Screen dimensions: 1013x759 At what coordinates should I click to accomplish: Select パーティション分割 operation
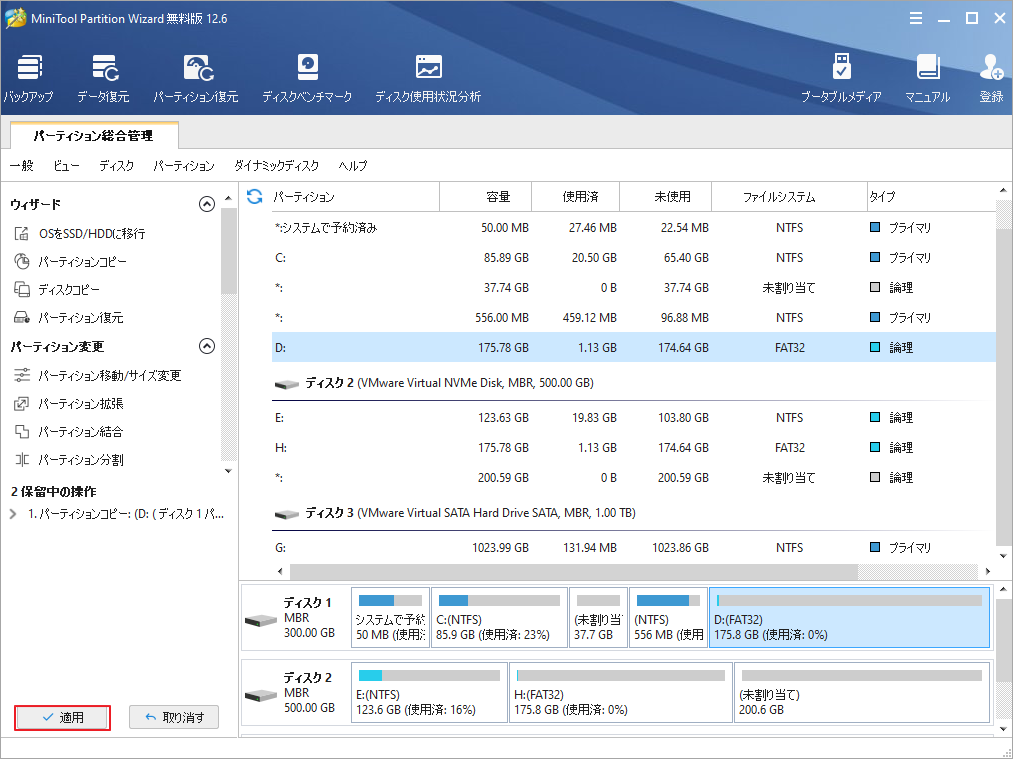[68, 460]
